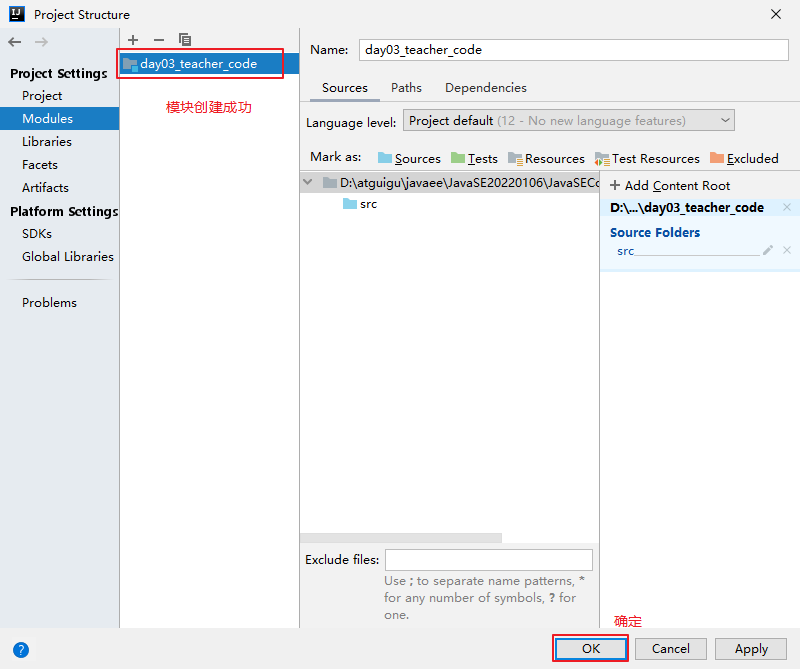Open the Language level dropdown
The image size is (800, 669).
point(568,121)
